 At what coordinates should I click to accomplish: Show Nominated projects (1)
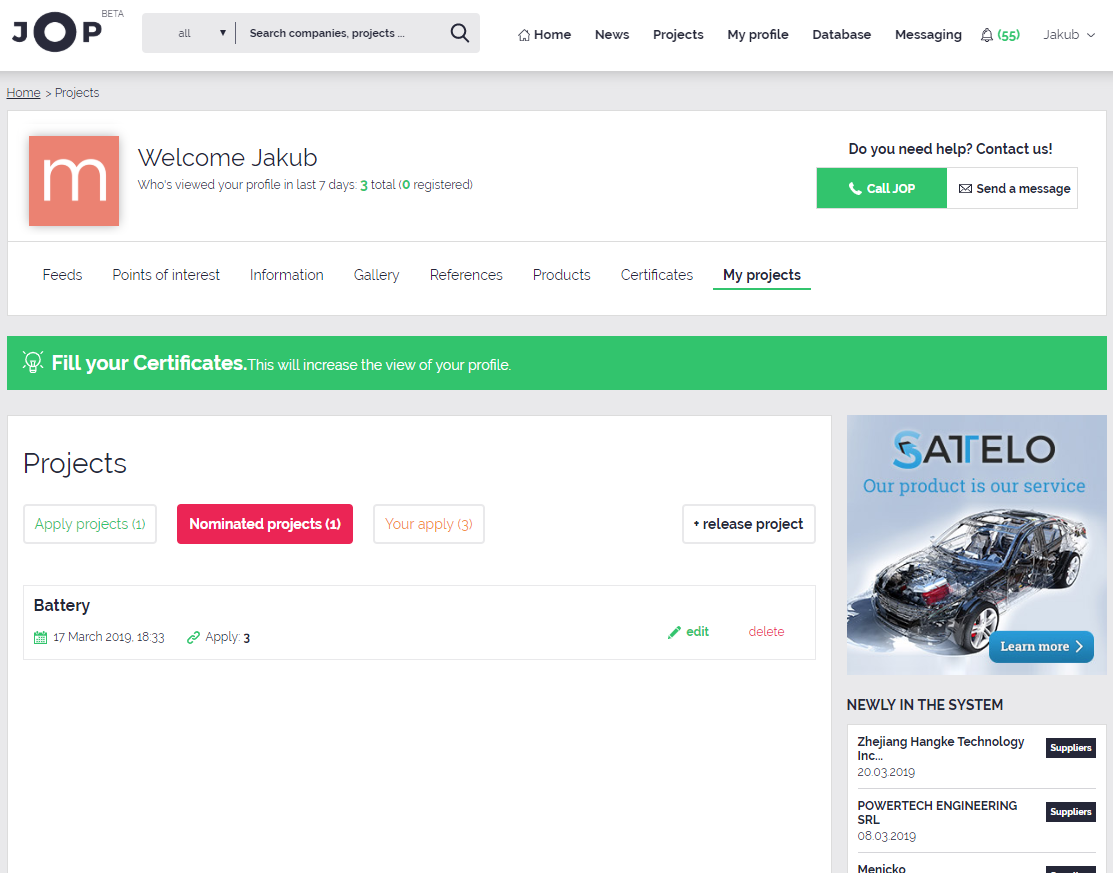pyautogui.click(x=265, y=524)
